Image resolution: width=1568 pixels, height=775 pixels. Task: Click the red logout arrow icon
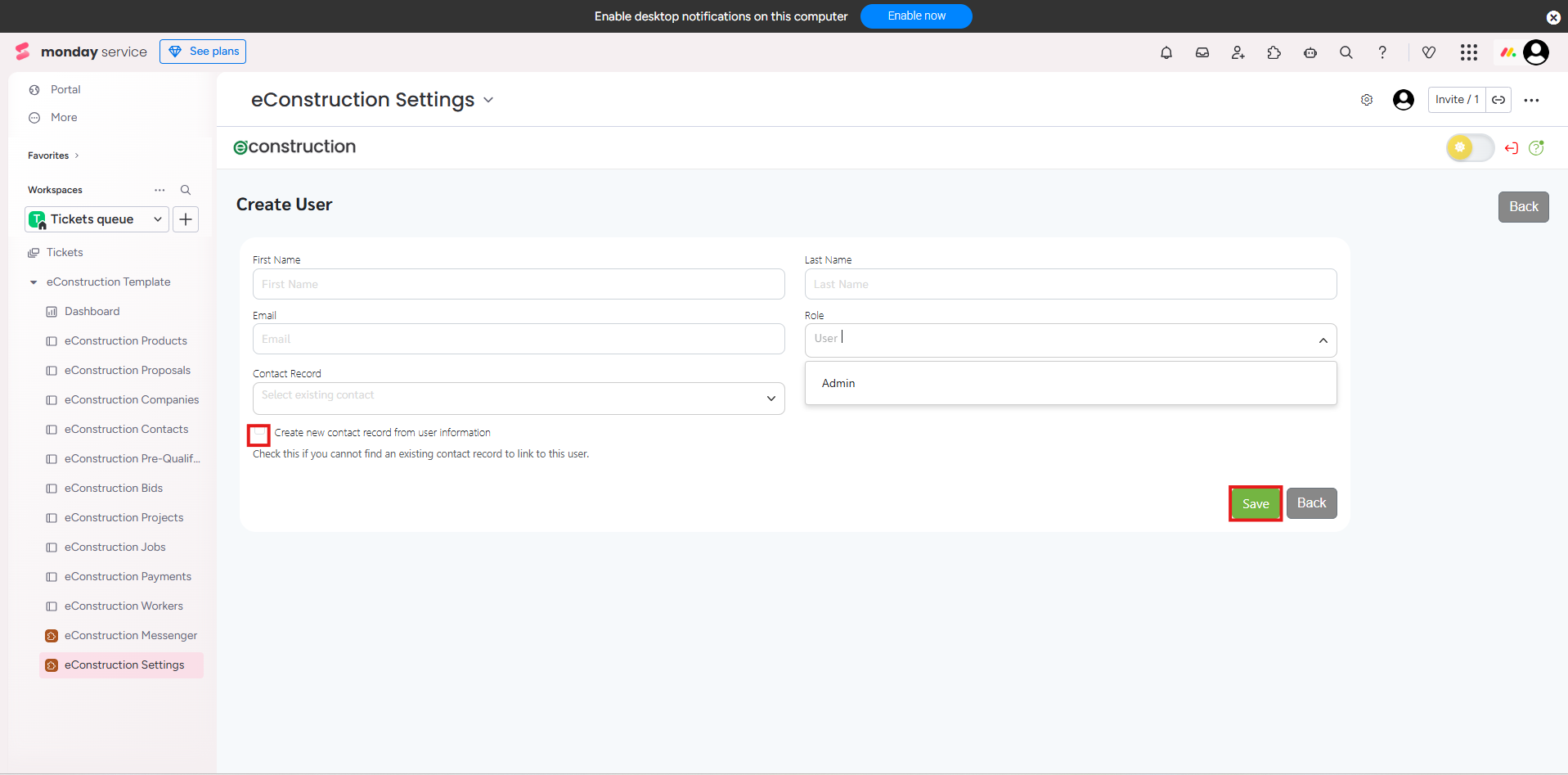click(x=1511, y=148)
